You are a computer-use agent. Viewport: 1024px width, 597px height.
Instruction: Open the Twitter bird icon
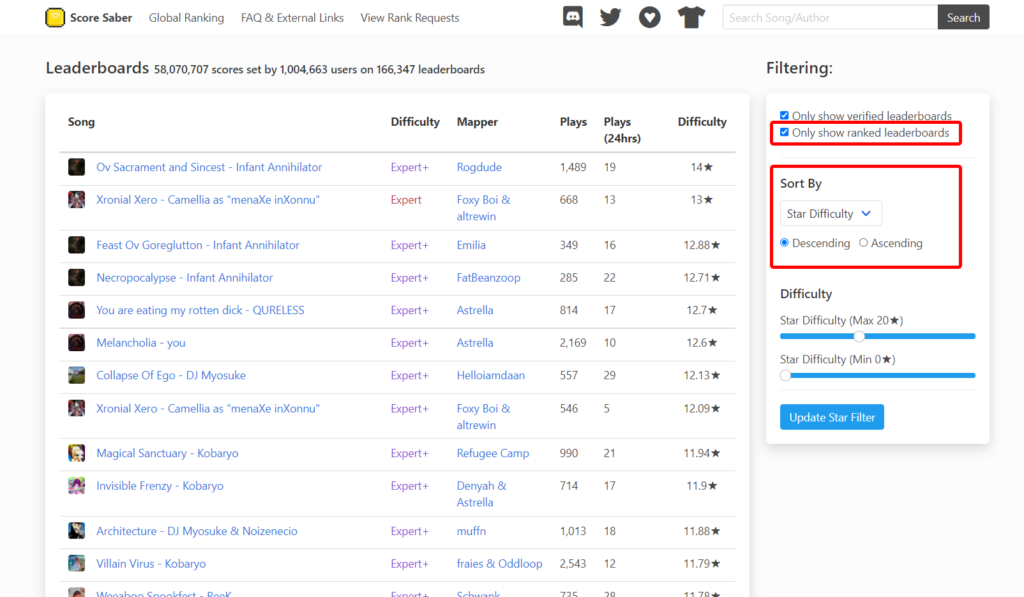611,17
